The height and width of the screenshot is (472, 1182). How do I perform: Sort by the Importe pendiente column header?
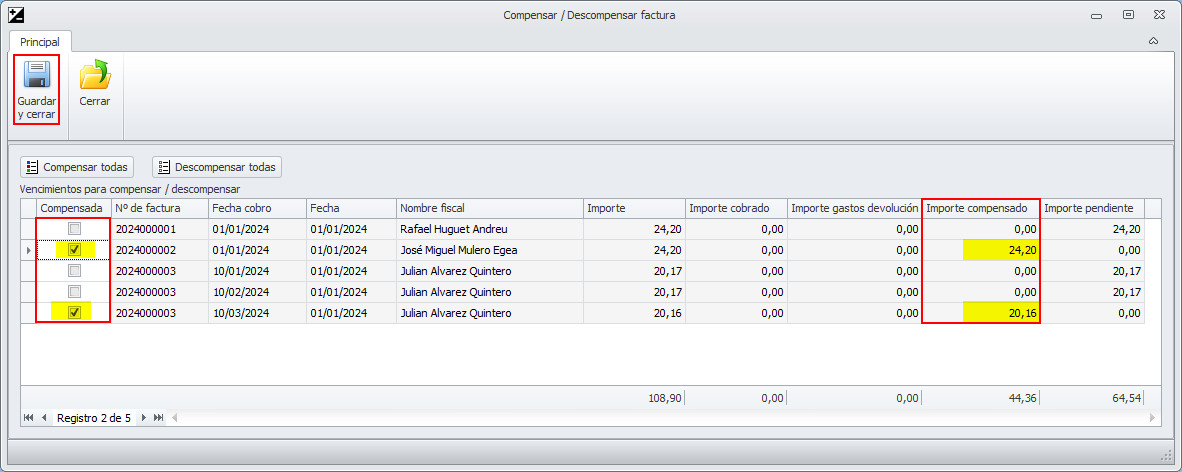point(1089,208)
